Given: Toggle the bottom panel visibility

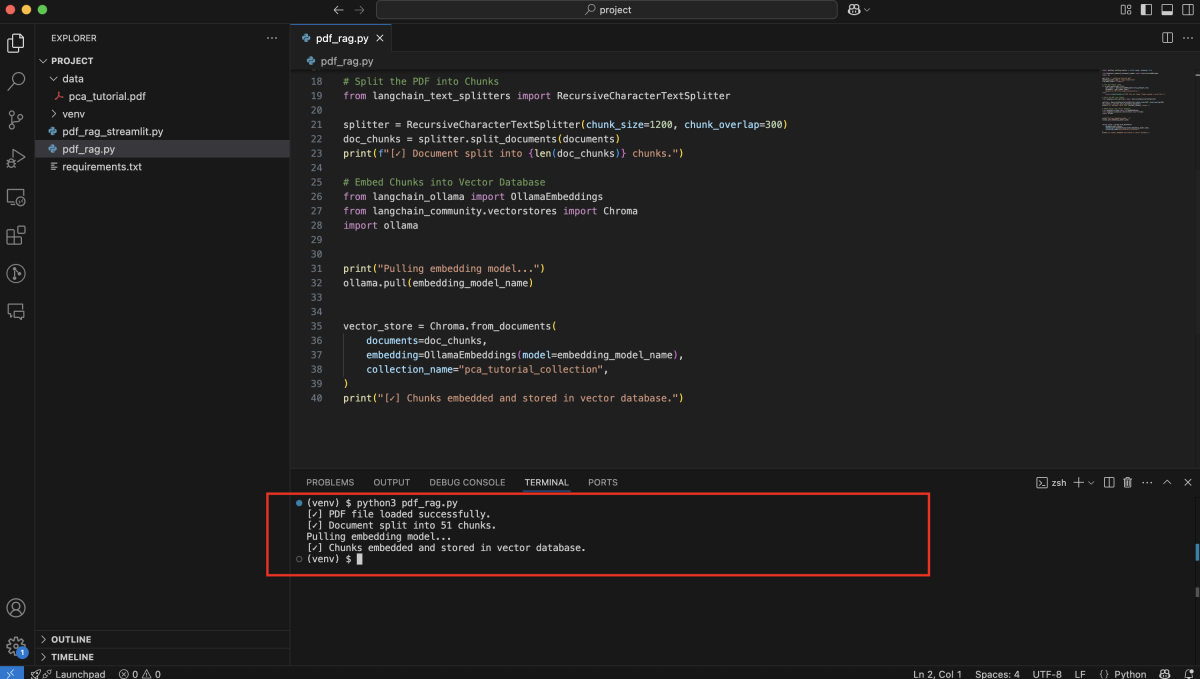Looking at the screenshot, I should click(1166, 10).
